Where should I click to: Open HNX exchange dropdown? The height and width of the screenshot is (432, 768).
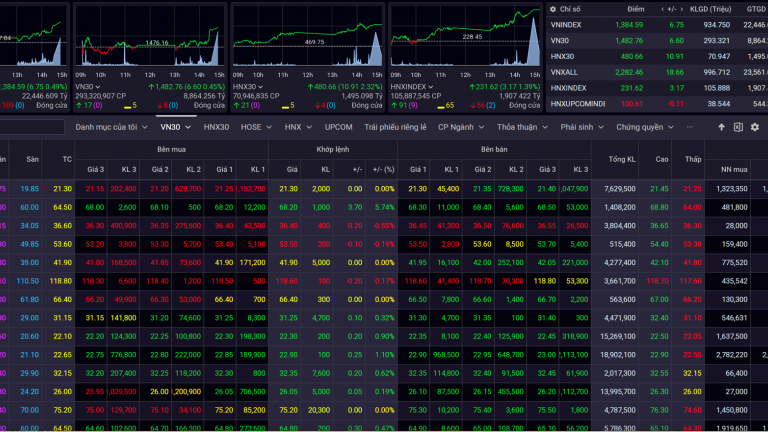(x=298, y=127)
